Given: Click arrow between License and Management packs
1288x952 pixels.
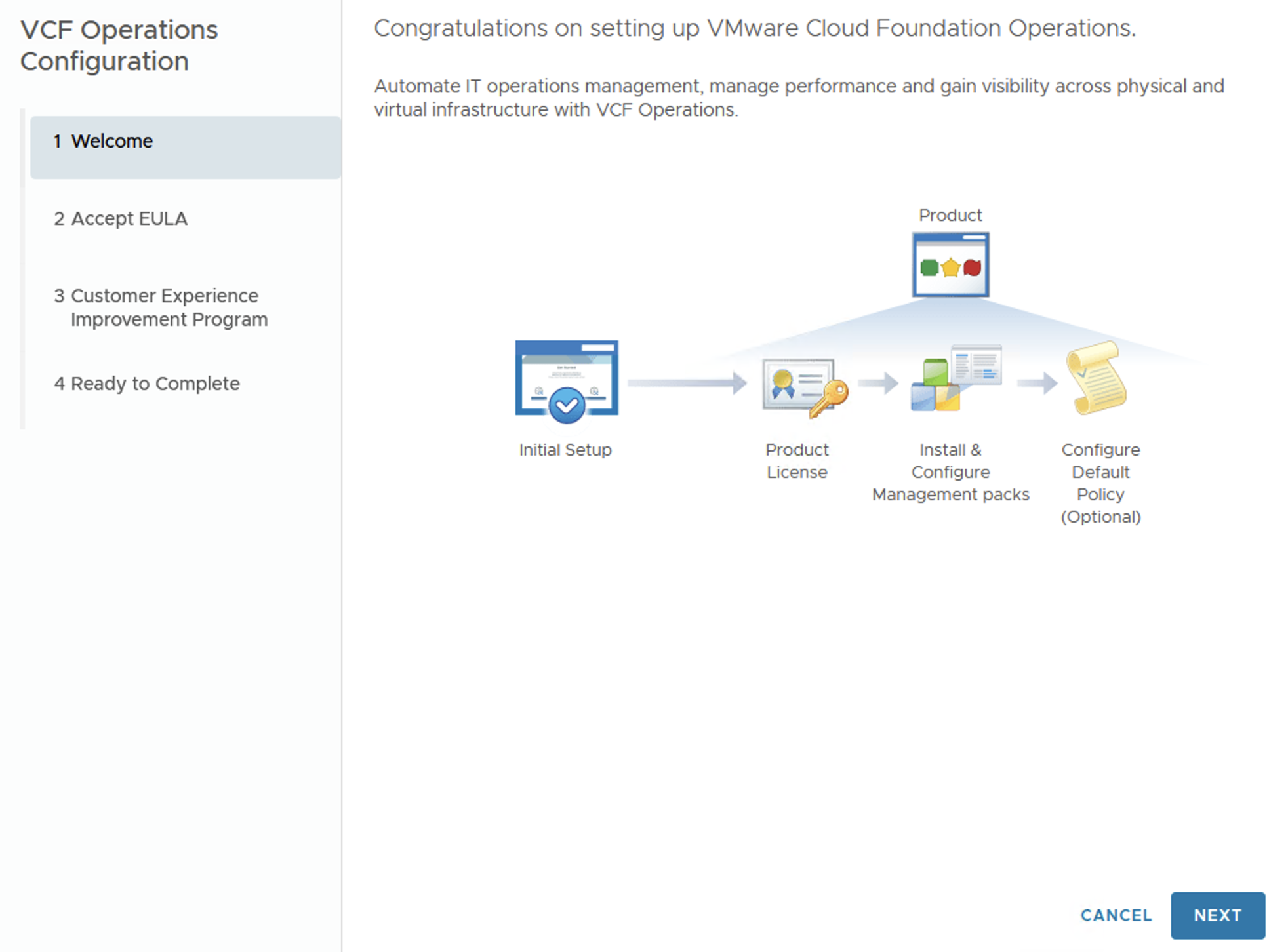Looking at the screenshot, I should (x=877, y=383).
